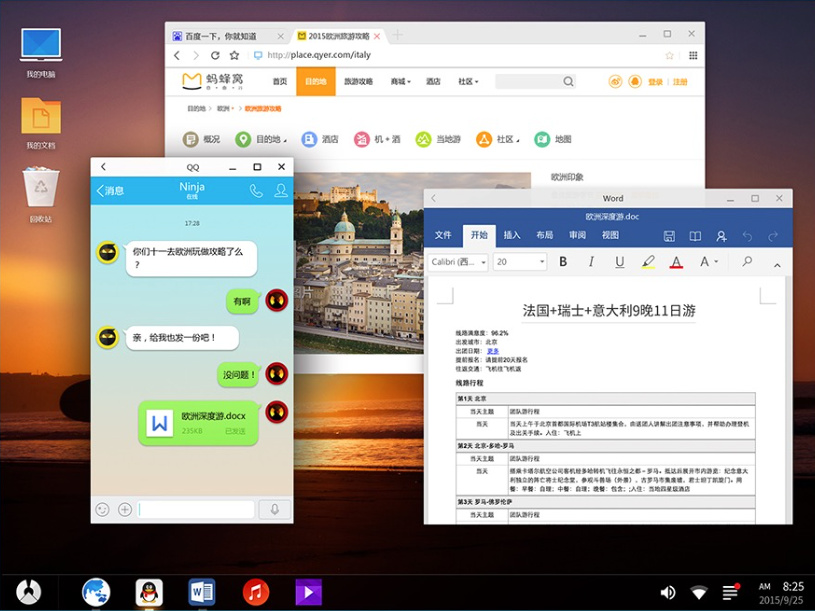Open the 欧洲深度游.docx file message in QQ
The height and width of the screenshot is (611, 815).
199,423
